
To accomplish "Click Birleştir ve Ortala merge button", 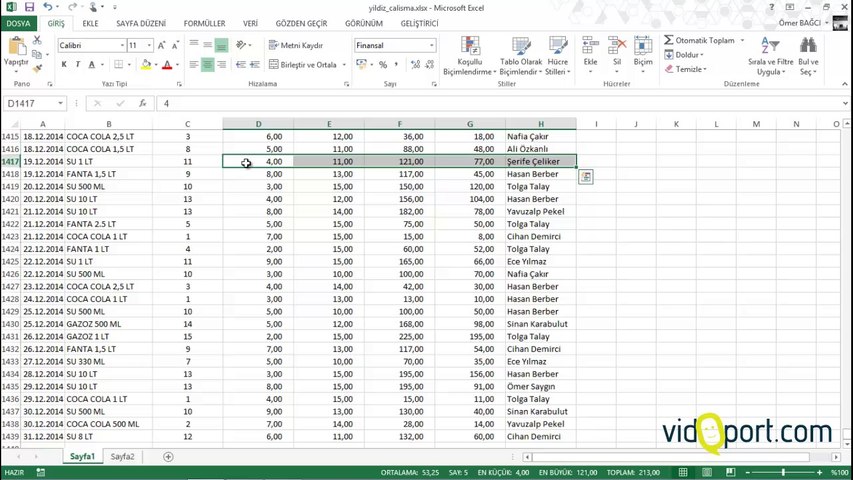I will click(303, 64).
